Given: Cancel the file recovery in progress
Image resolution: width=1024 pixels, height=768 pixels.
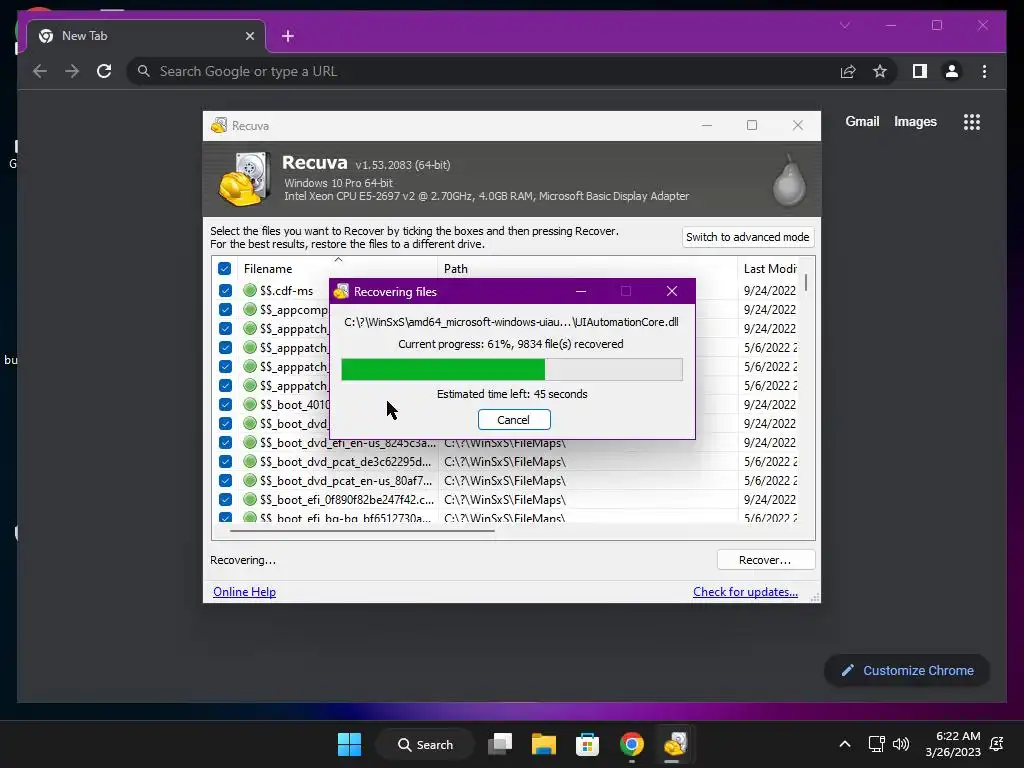Looking at the screenshot, I should [x=514, y=420].
